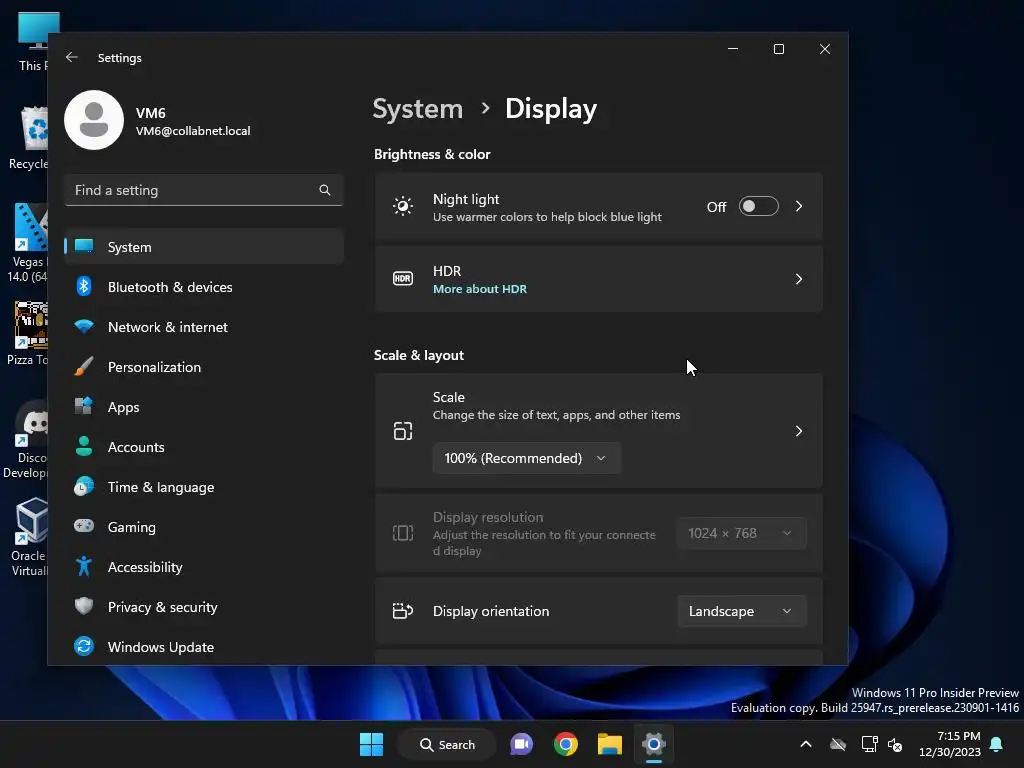Click the More about HDR link

(x=479, y=289)
